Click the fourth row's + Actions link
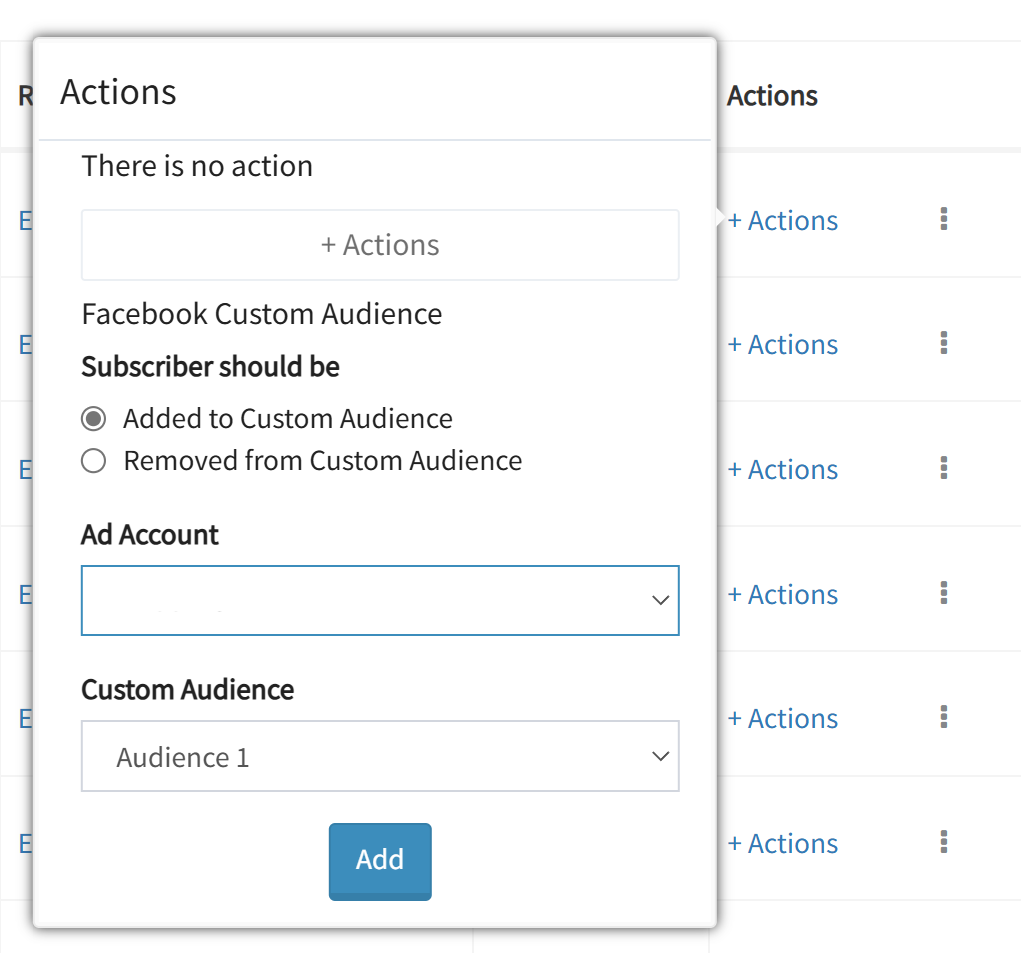This screenshot has height=953, width=1021. click(782, 594)
